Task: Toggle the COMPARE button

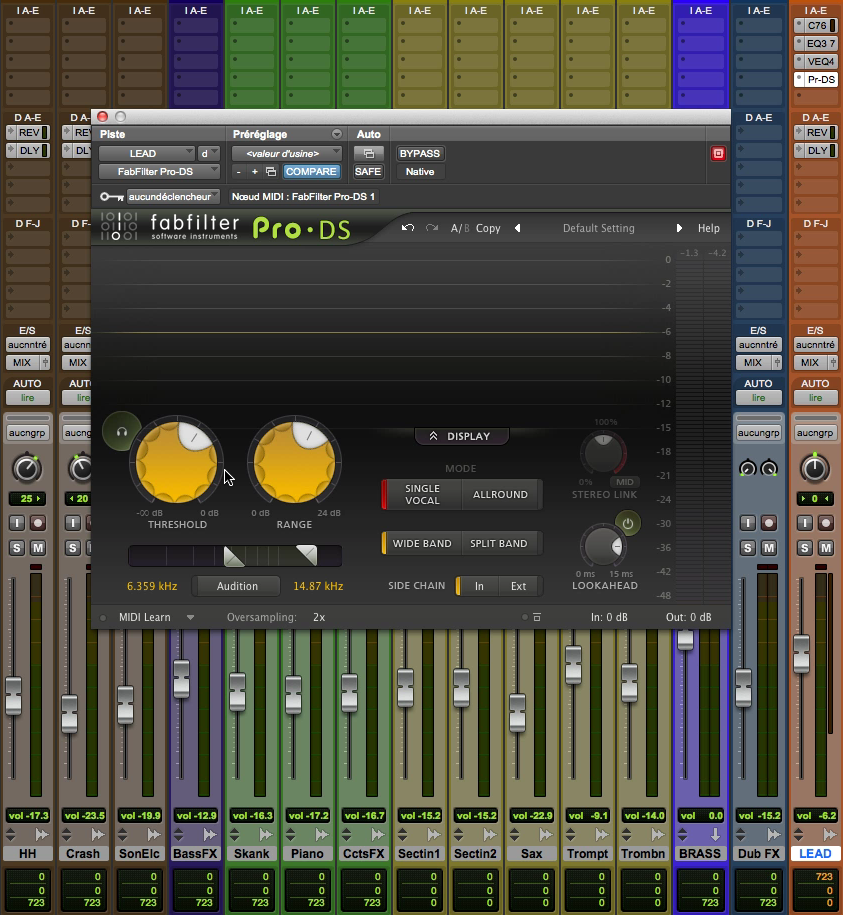Action: coord(311,172)
